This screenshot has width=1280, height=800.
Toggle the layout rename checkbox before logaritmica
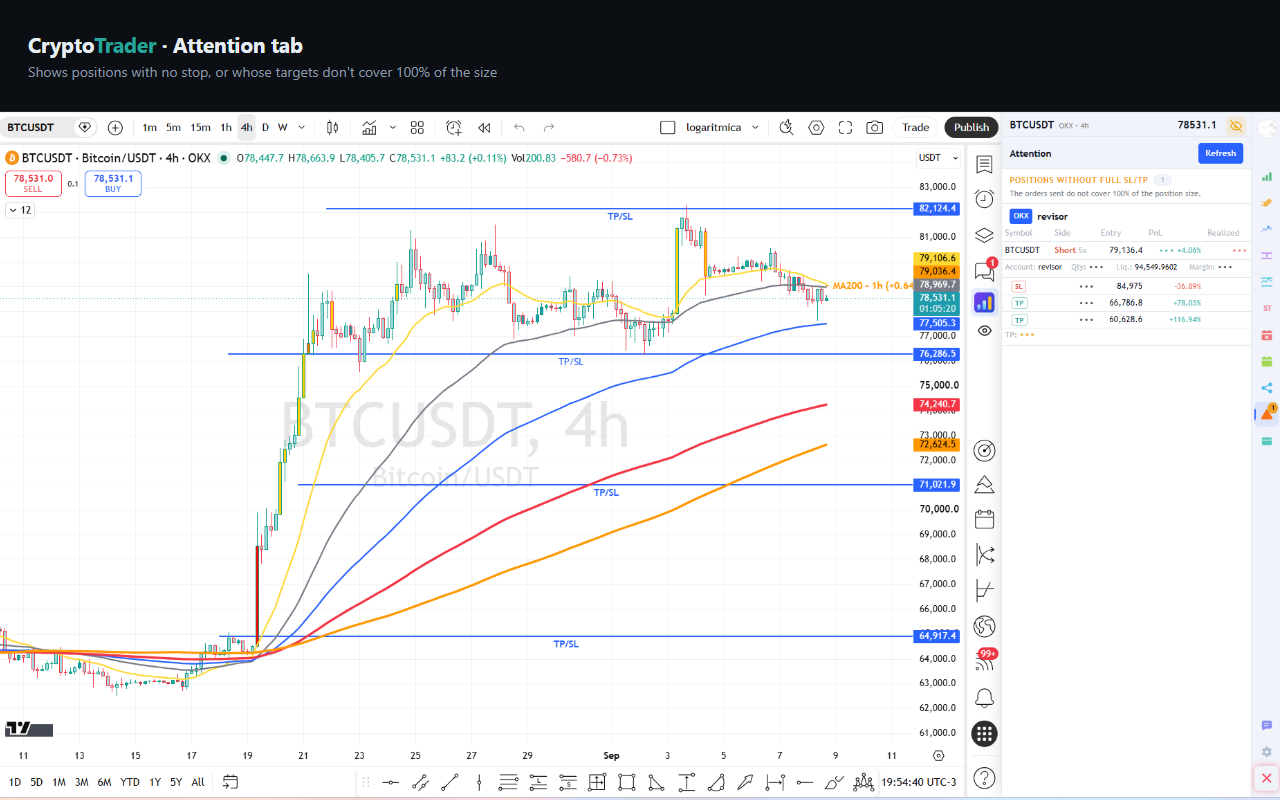pos(668,127)
